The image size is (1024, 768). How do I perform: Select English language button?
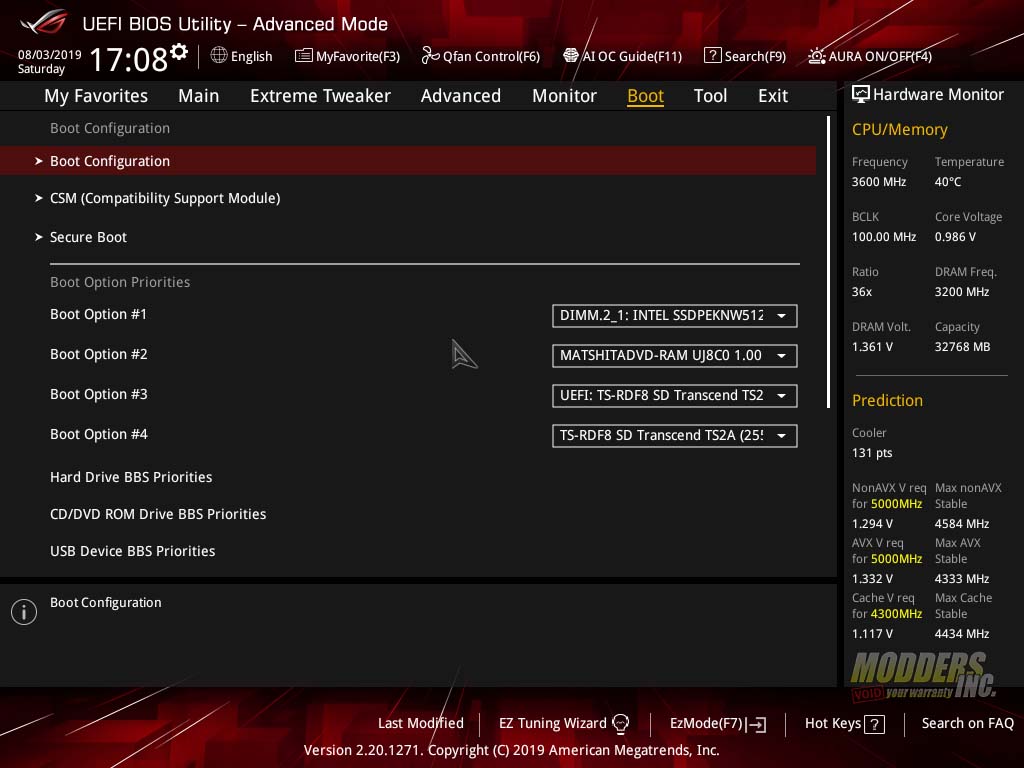pos(242,56)
